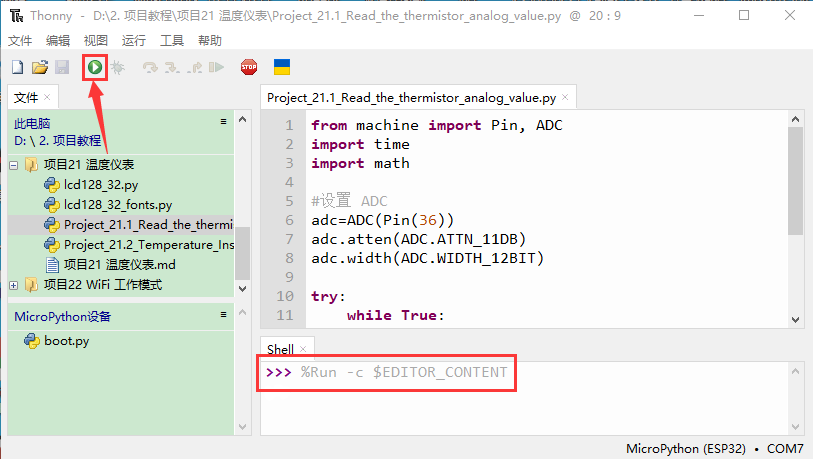
Task: Close the 文件 panel tab
Action: click(x=47, y=97)
